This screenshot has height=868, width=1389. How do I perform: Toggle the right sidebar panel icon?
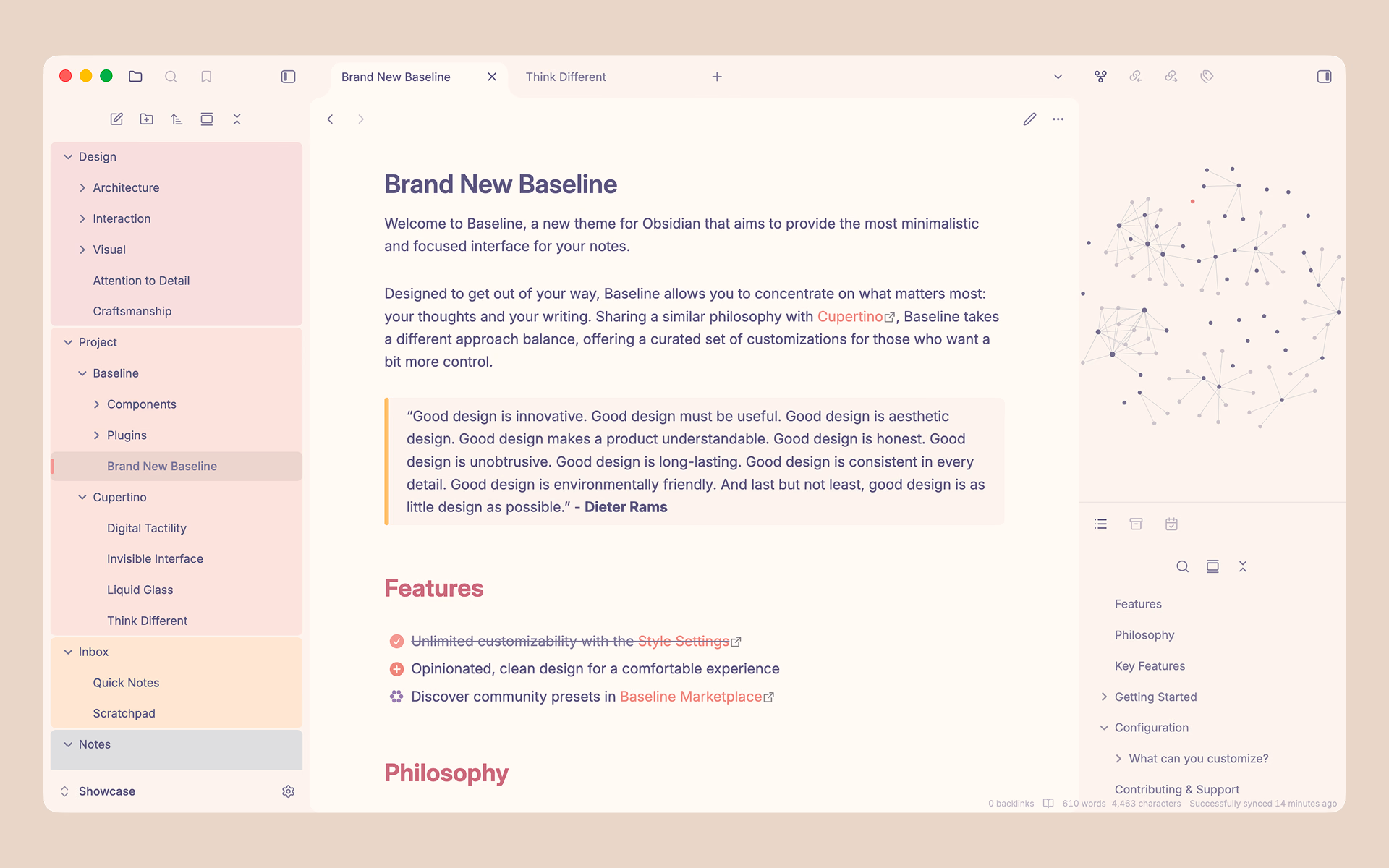tap(1324, 77)
